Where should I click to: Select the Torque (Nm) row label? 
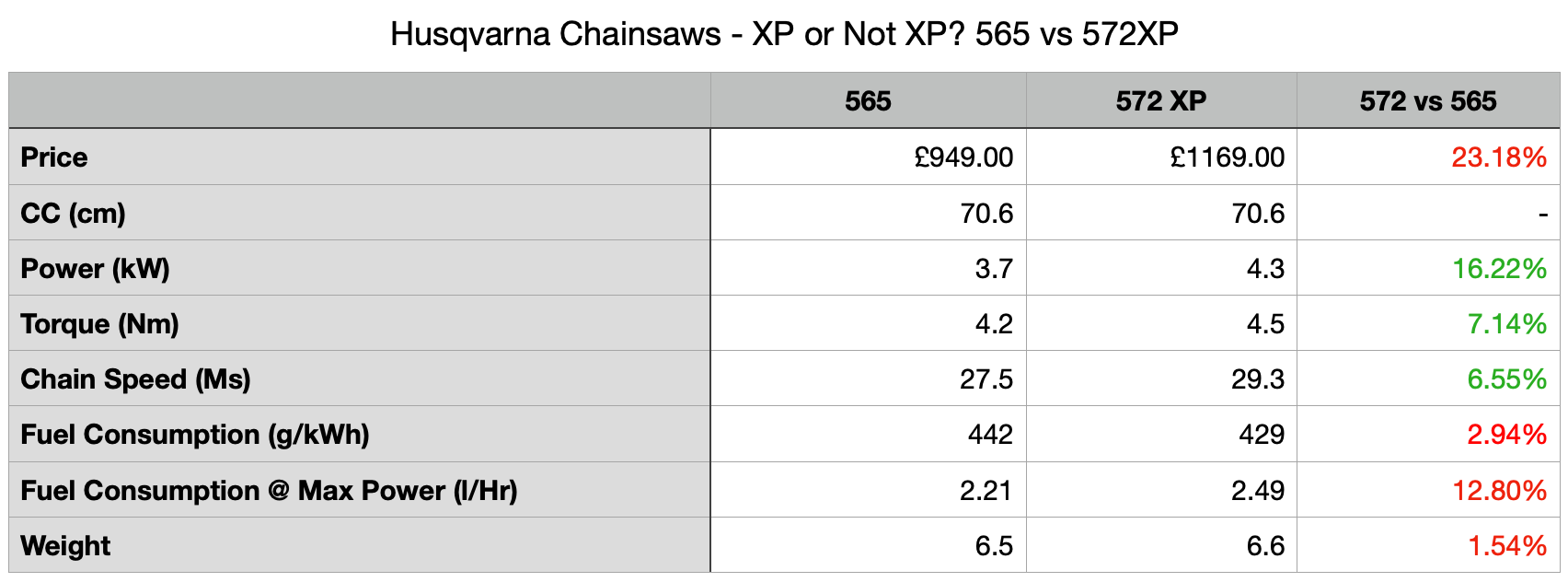(x=99, y=324)
